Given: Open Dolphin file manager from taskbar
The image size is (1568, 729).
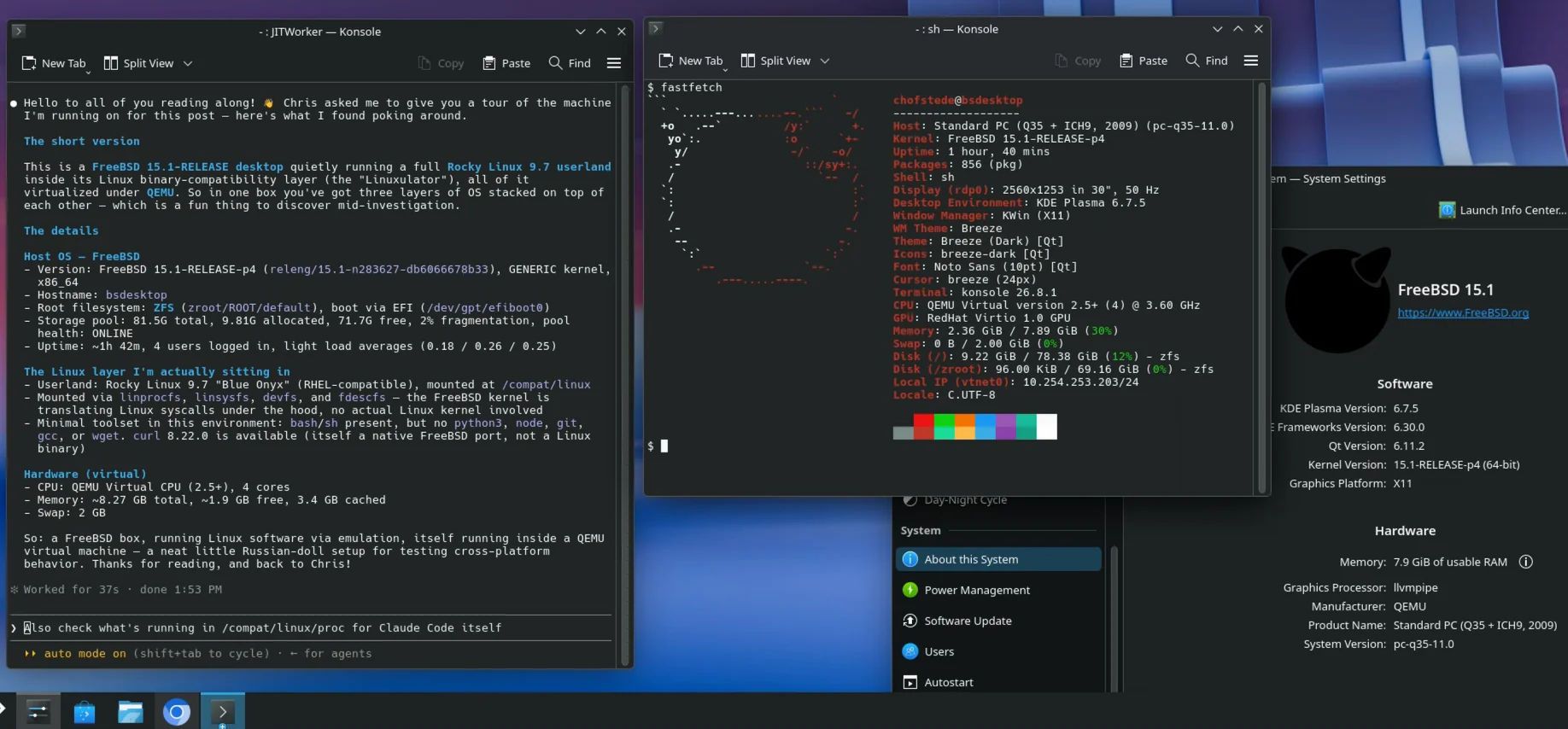Looking at the screenshot, I should point(131,711).
